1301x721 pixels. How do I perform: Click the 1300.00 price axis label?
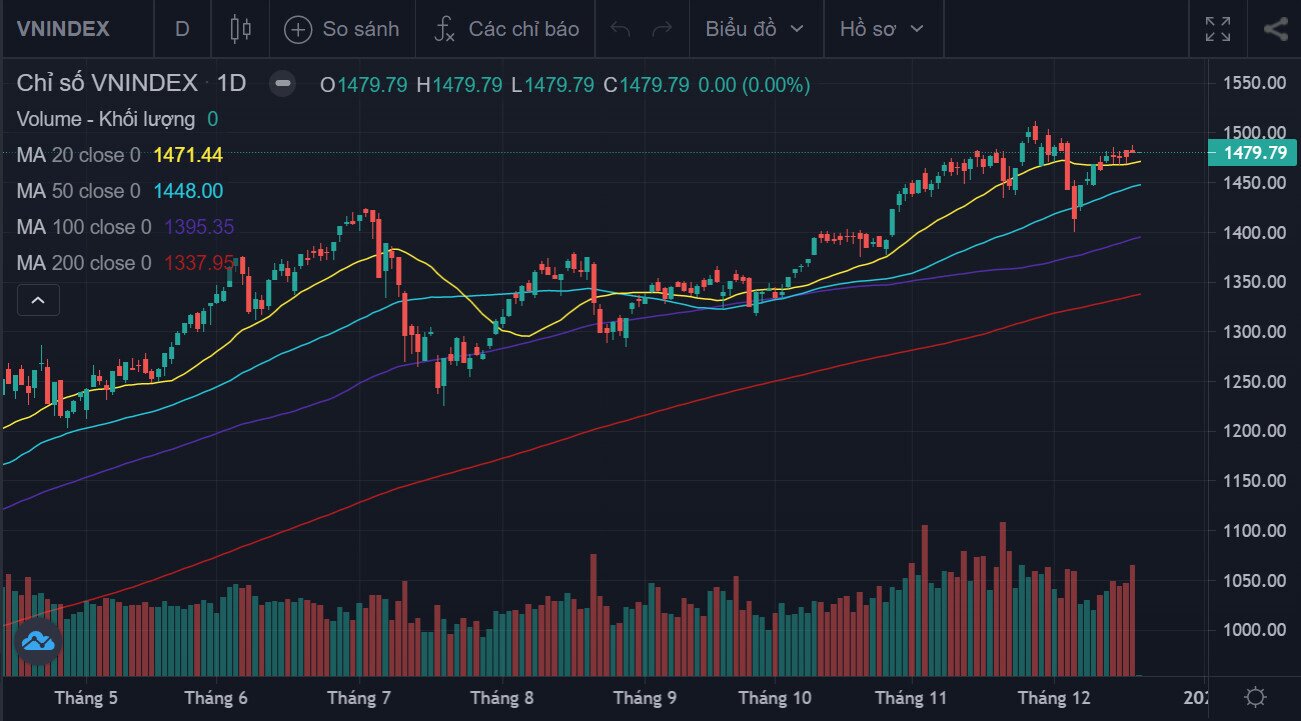click(x=1255, y=332)
